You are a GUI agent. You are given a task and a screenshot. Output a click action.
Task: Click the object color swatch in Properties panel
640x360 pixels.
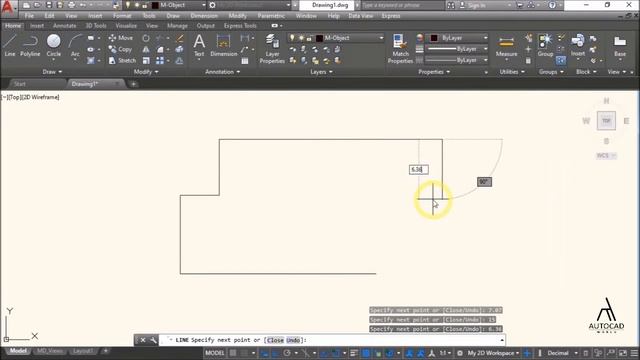tap(434, 38)
